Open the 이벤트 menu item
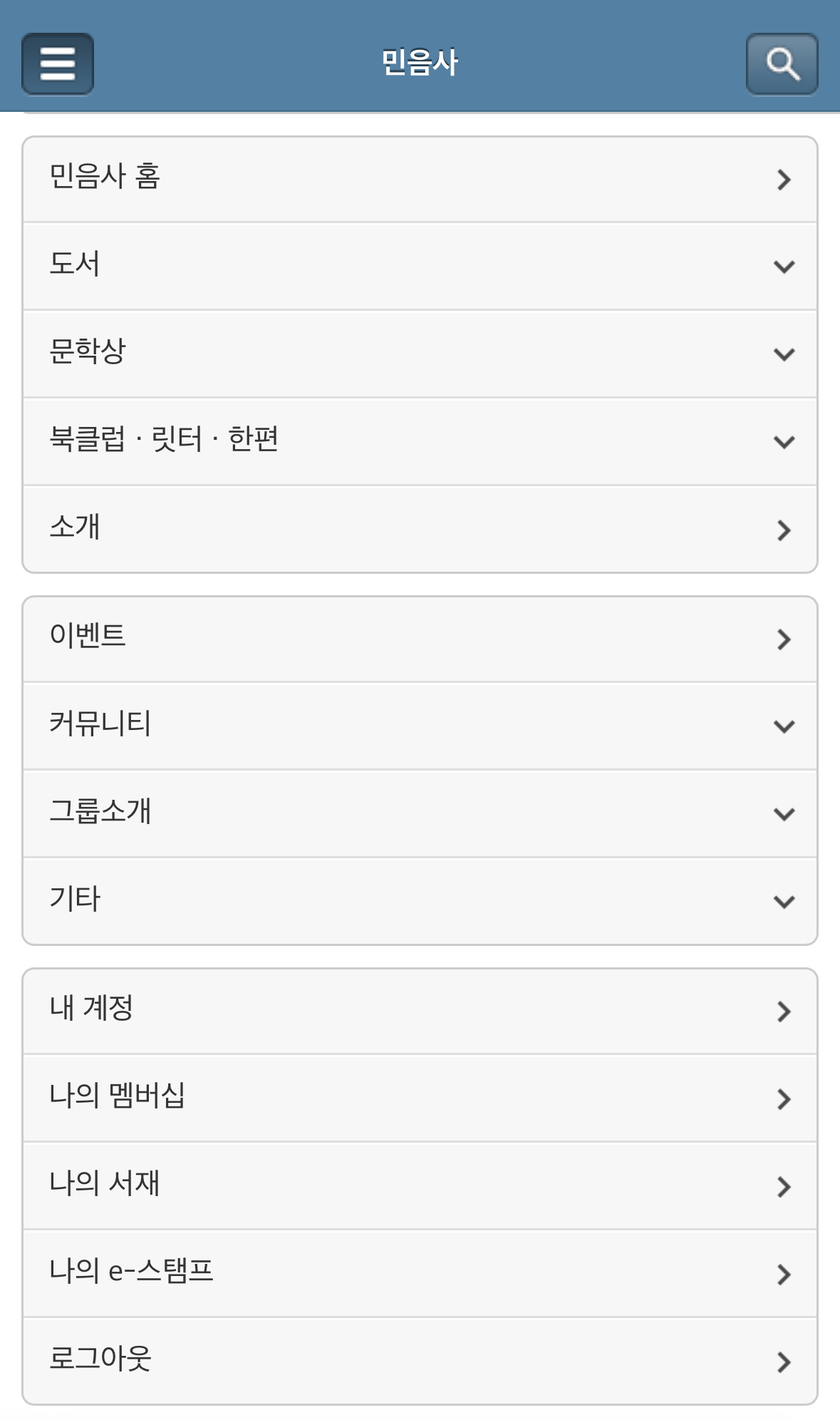840x1420 pixels. (88, 636)
